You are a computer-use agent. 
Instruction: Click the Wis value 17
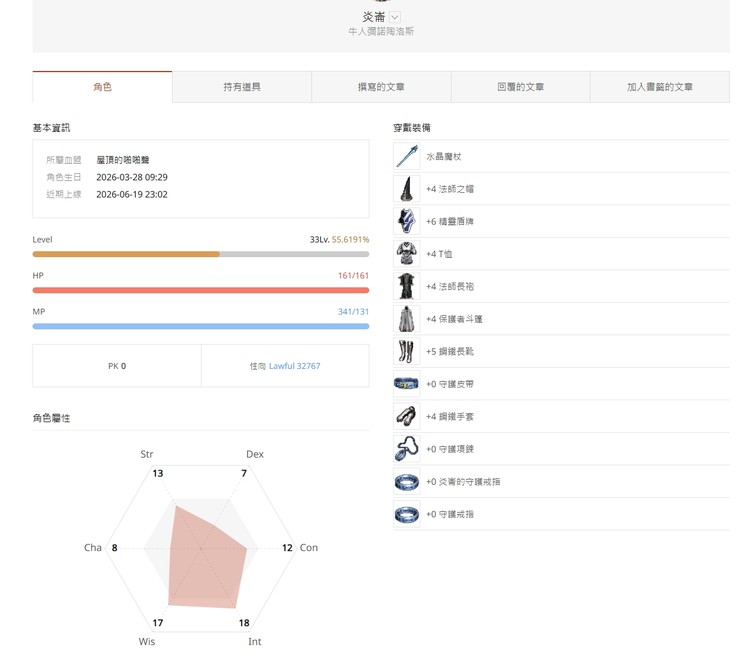[158, 623]
